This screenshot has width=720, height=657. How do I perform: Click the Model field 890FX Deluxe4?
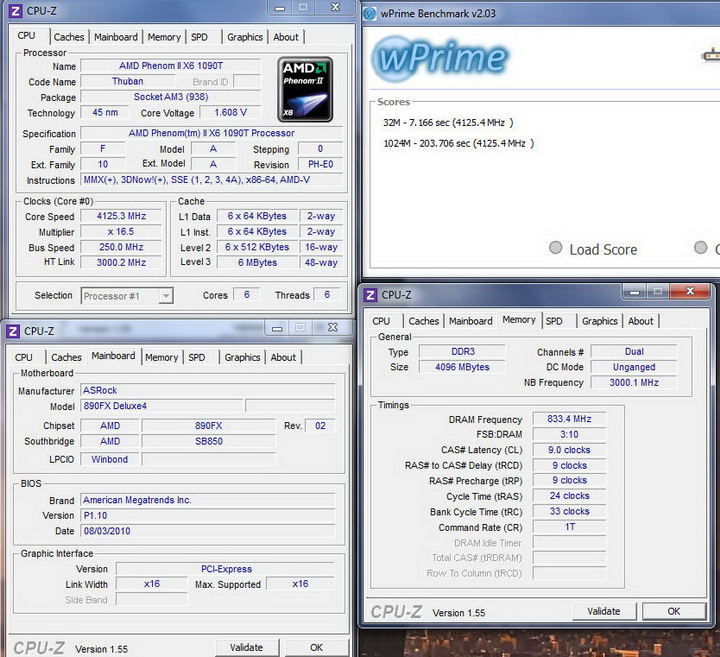[x=162, y=406]
